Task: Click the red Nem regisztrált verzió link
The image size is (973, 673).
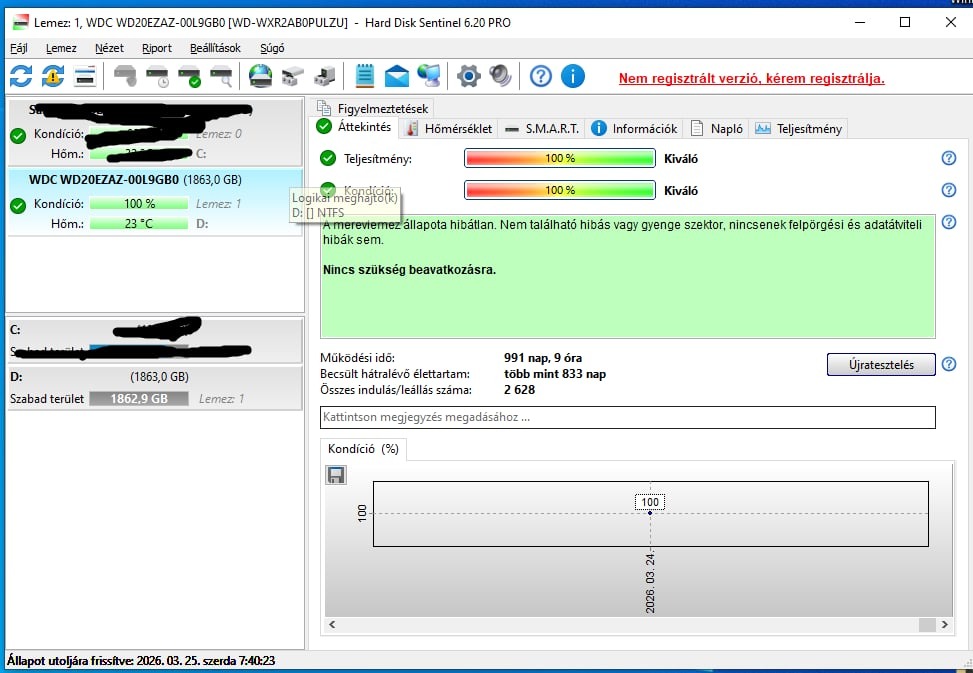Action: tap(751, 79)
